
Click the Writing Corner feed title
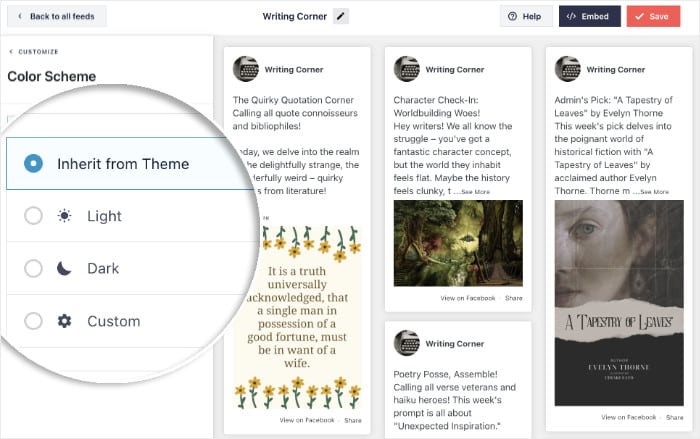tap(295, 17)
